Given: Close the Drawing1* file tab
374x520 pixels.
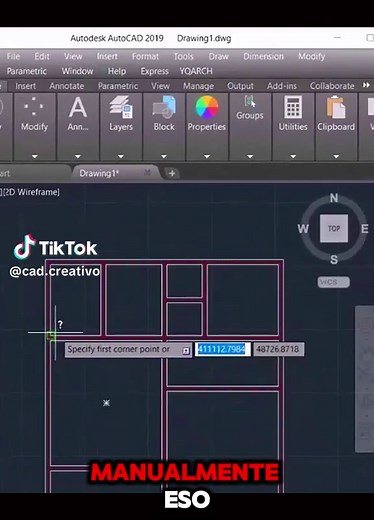Looking at the screenshot, I should point(147,172).
